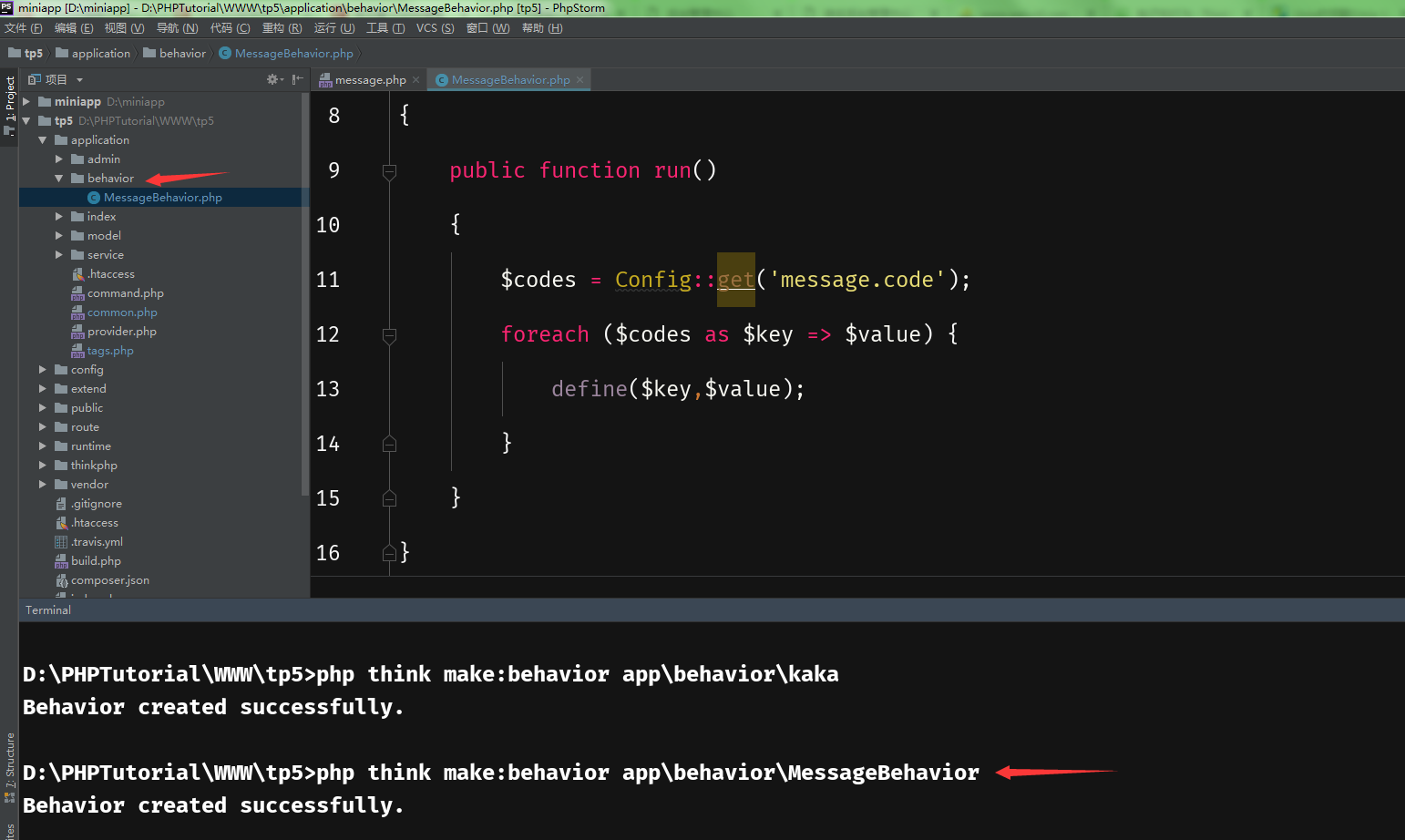Expand the extend folder

coord(43,388)
